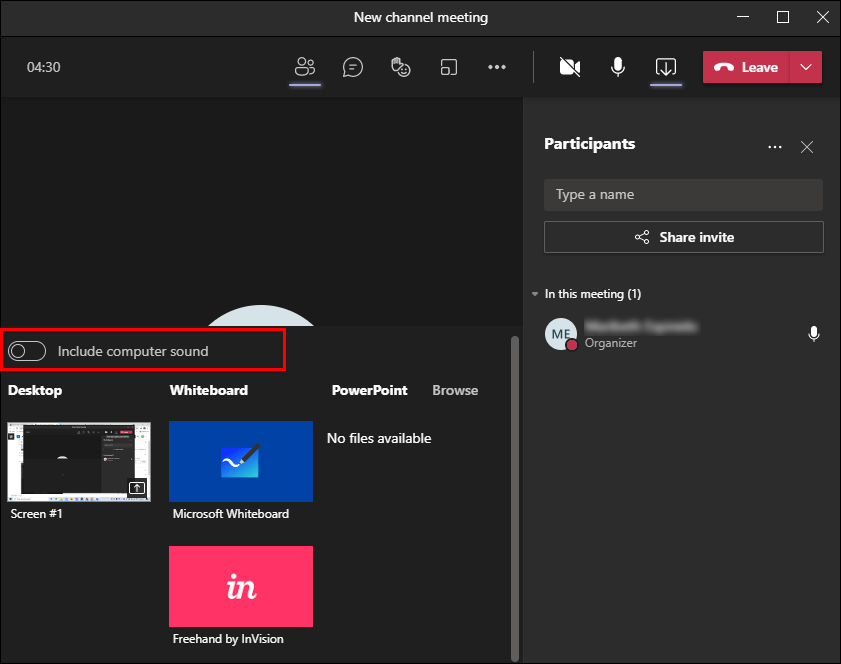Click the share content icon

coord(666,67)
